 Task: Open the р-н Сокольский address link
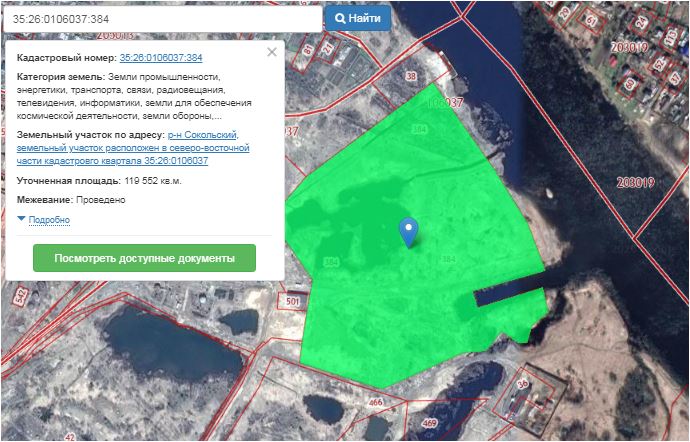(215, 134)
